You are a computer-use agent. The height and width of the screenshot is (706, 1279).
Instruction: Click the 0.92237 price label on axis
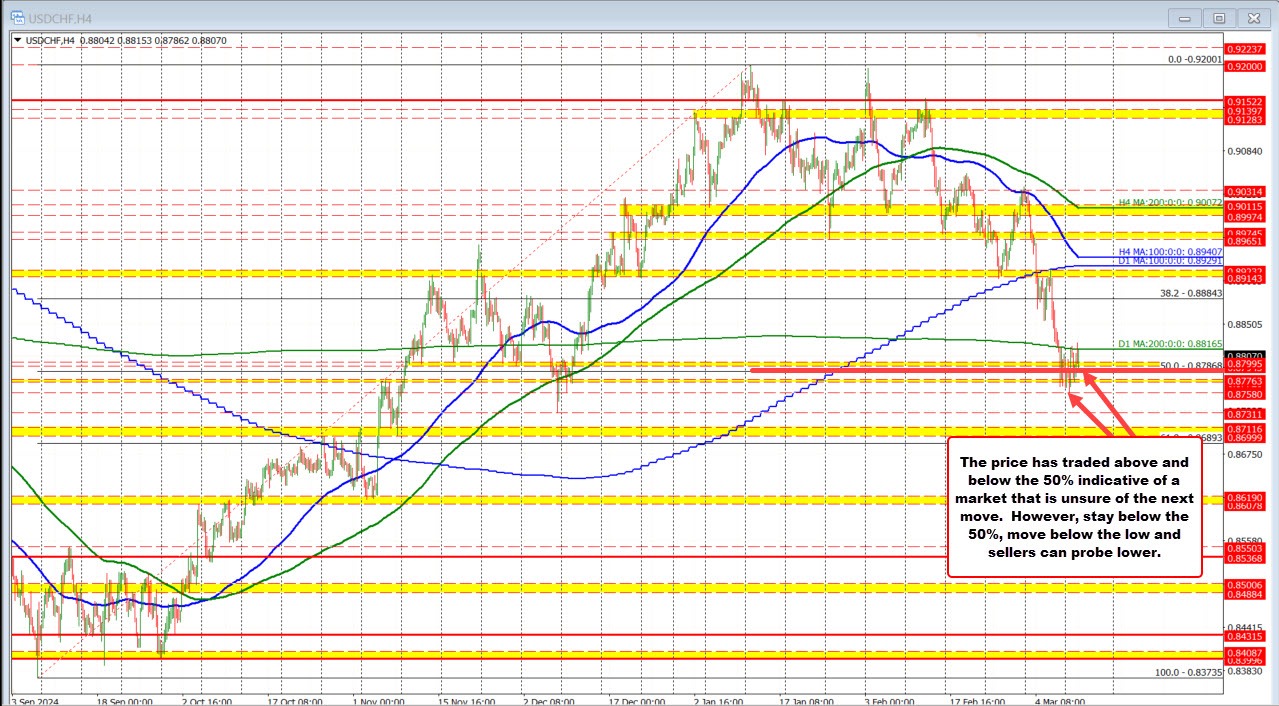(1246, 47)
